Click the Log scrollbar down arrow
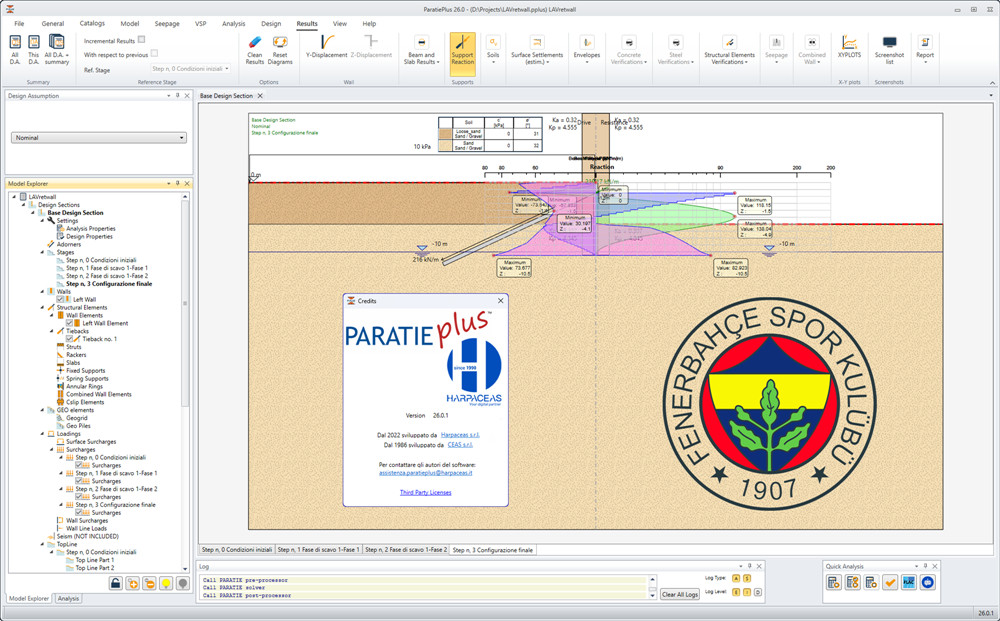Viewport: 1000px width, 621px height. coord(652,595)
